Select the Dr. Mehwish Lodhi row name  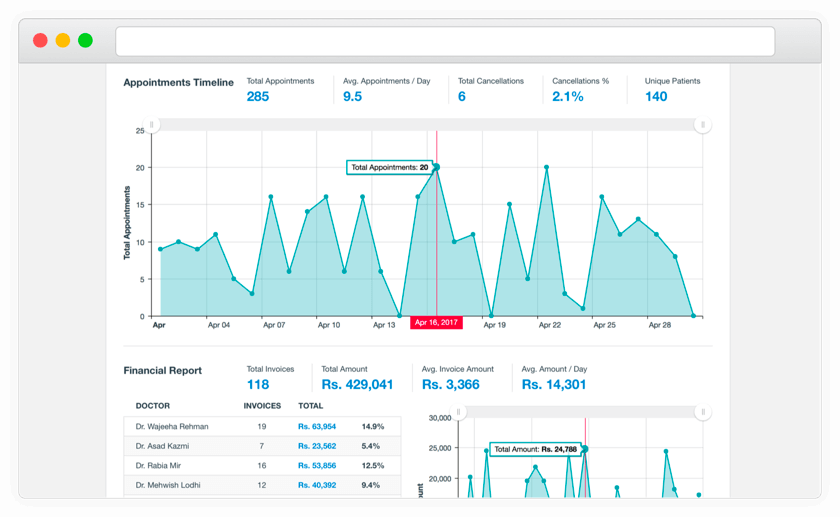coord(168,485)
